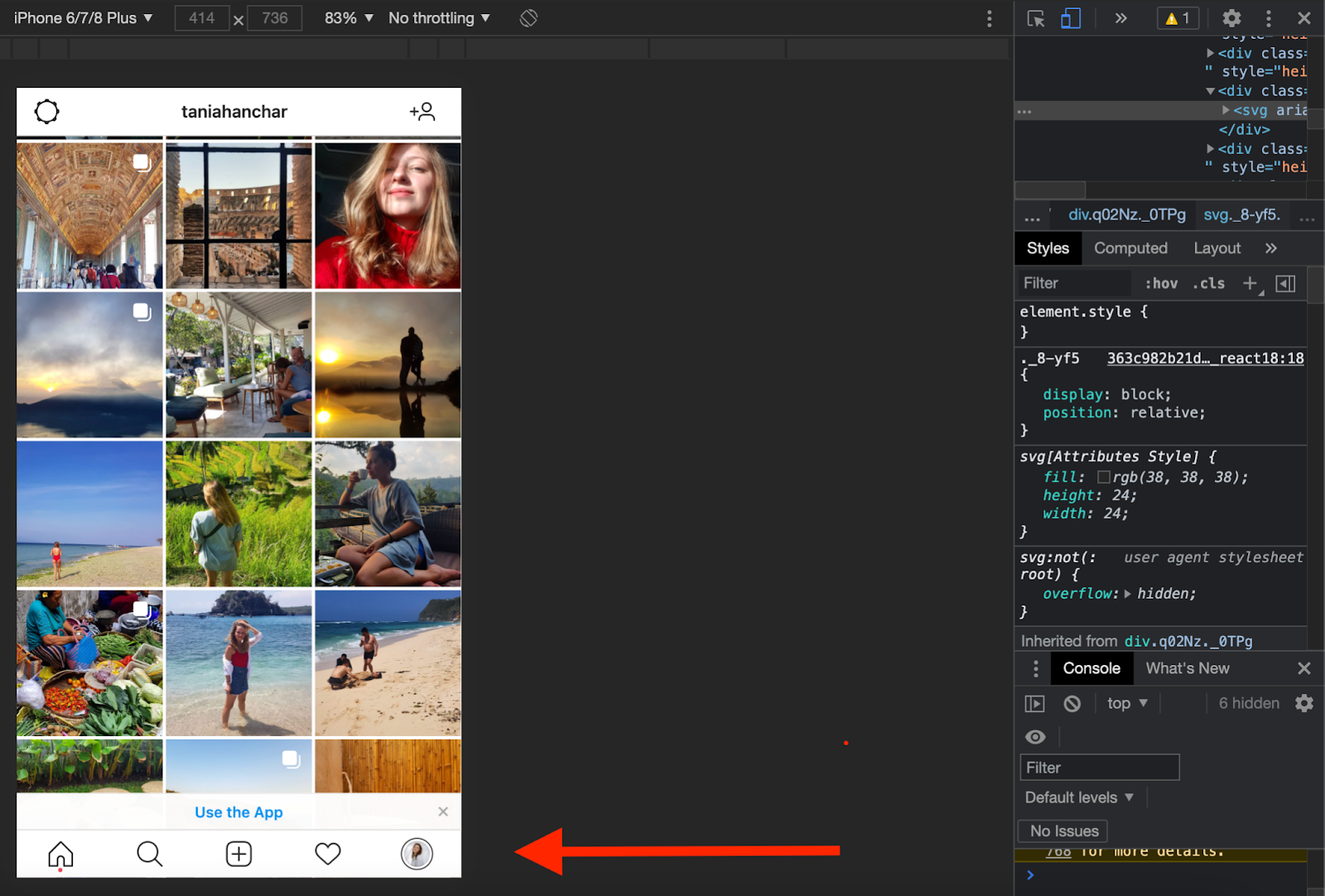Click the console Filter input field

[x=1099, y=768]
